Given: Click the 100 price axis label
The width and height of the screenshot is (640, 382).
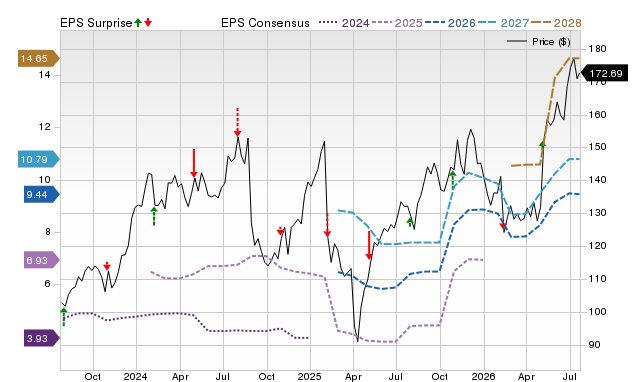Looking at the screenshot, I should (x=597, y=312).
